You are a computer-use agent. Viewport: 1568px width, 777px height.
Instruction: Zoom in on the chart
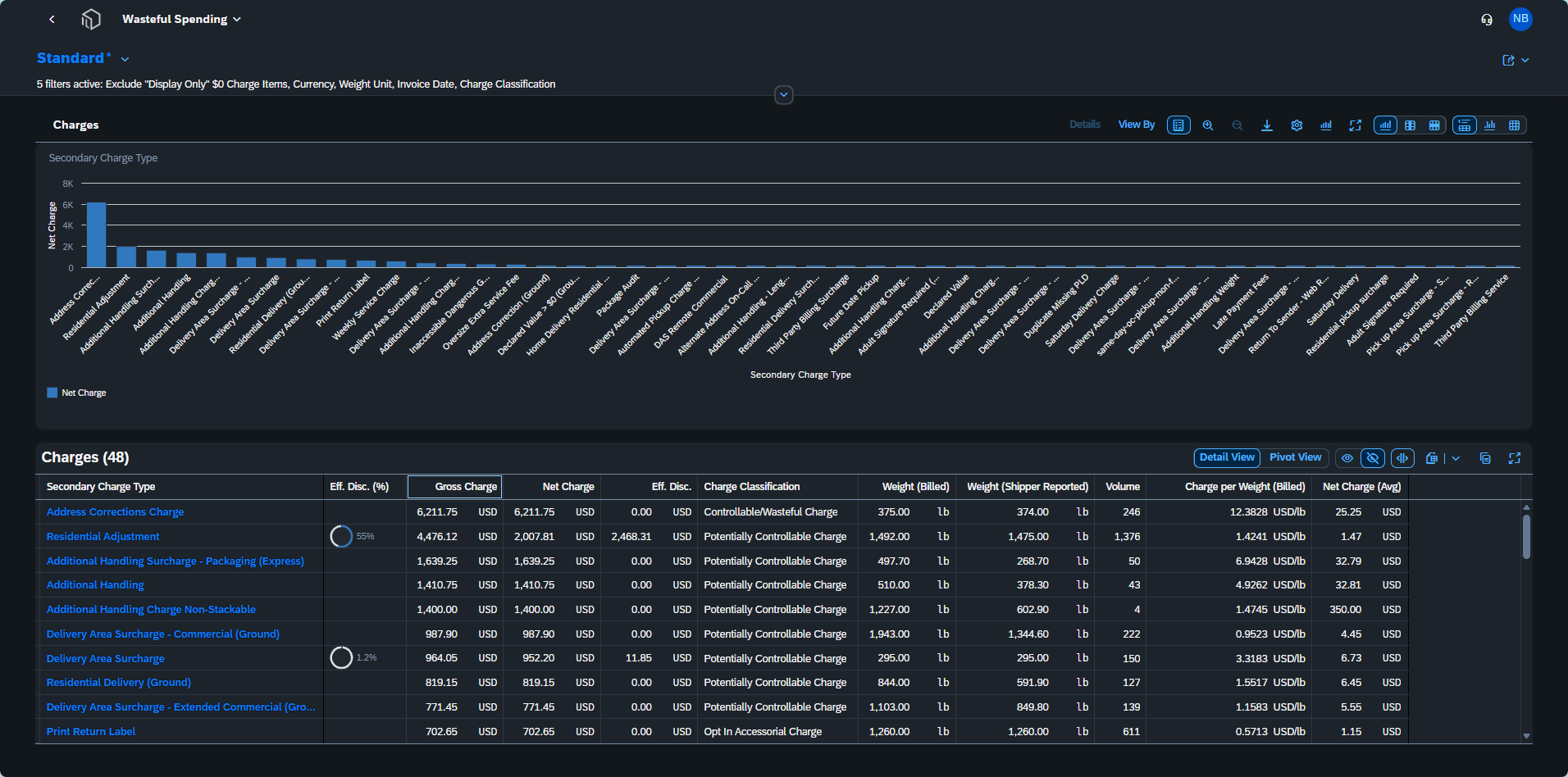click(x=1208, y=125)
